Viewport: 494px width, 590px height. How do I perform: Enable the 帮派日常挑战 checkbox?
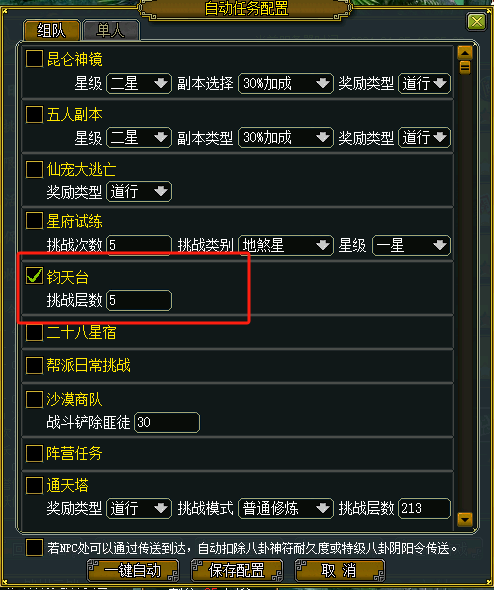coord(34,365)
